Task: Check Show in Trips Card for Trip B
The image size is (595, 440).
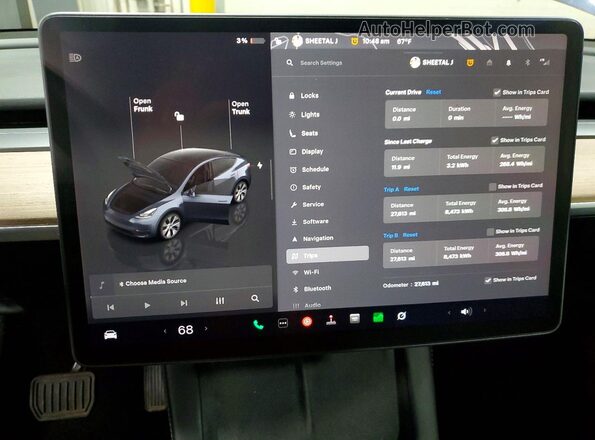Action: click(x=490, y=231)
